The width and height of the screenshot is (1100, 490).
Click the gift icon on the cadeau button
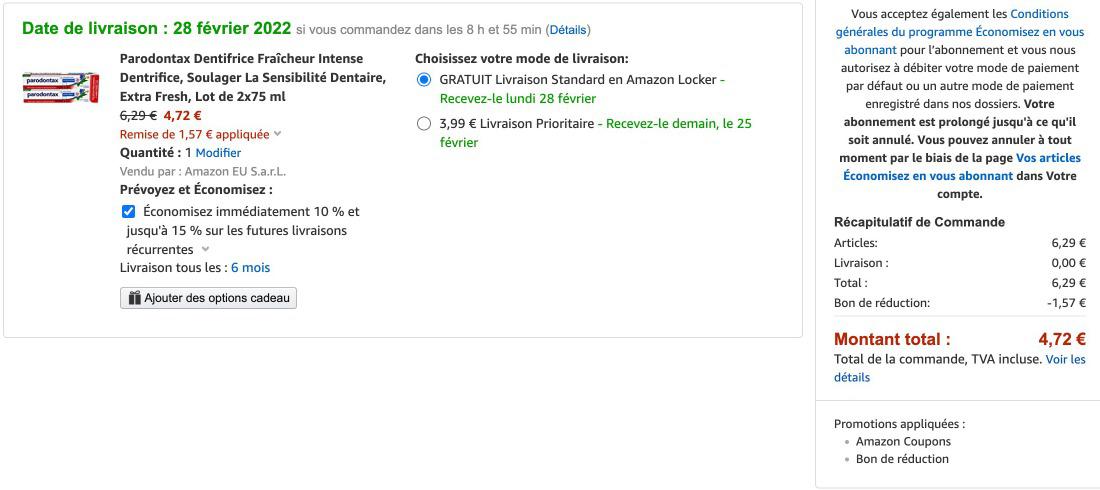tap(134, 298)
